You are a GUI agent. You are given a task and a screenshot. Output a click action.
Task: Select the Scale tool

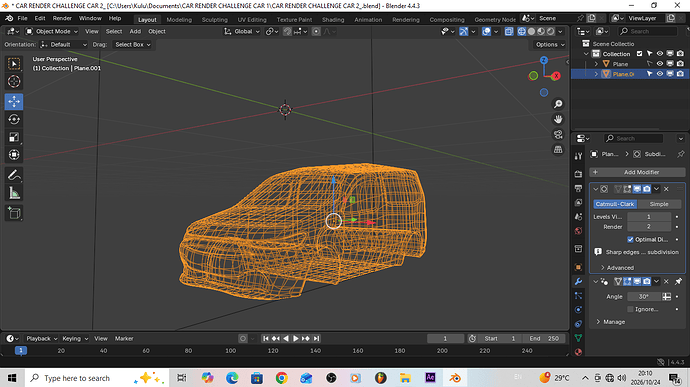coord(14,137)
